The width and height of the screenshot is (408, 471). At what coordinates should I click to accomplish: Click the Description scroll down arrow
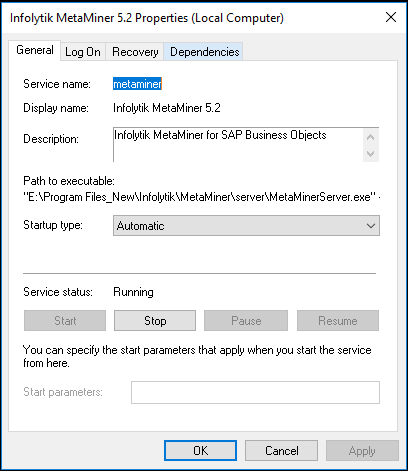(371, 154)
